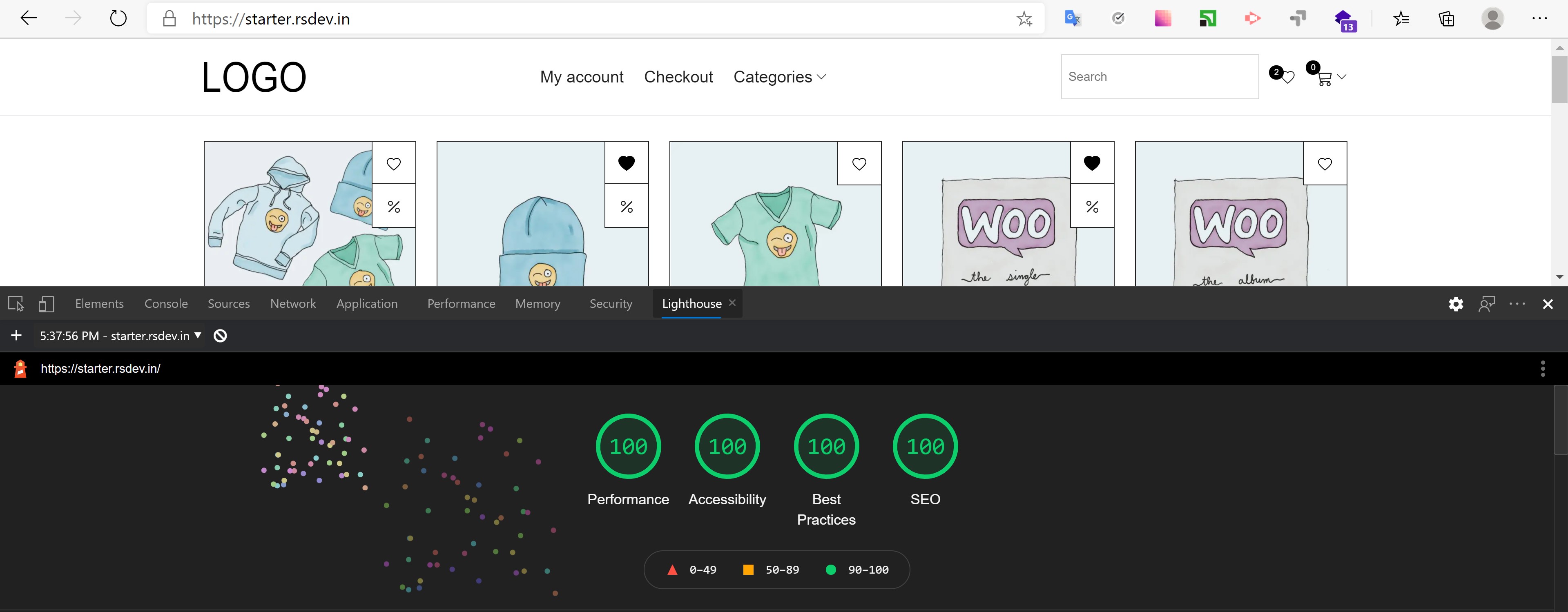Toggle wishlist heart on the album product
Image resolution: width=1568 pixels, height=612 pixels.
coord(1325,164)
